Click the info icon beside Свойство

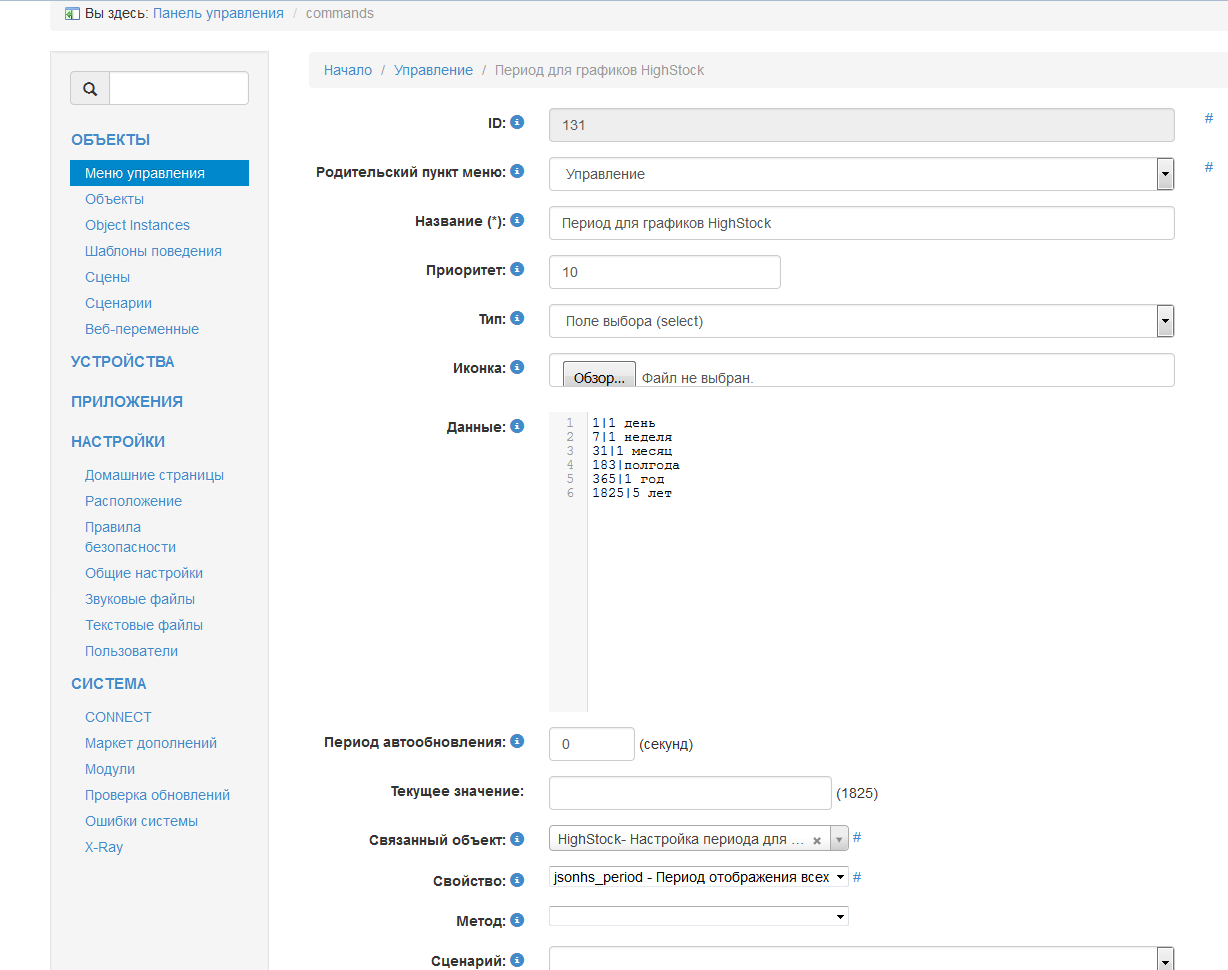click(x=517, y=880)
